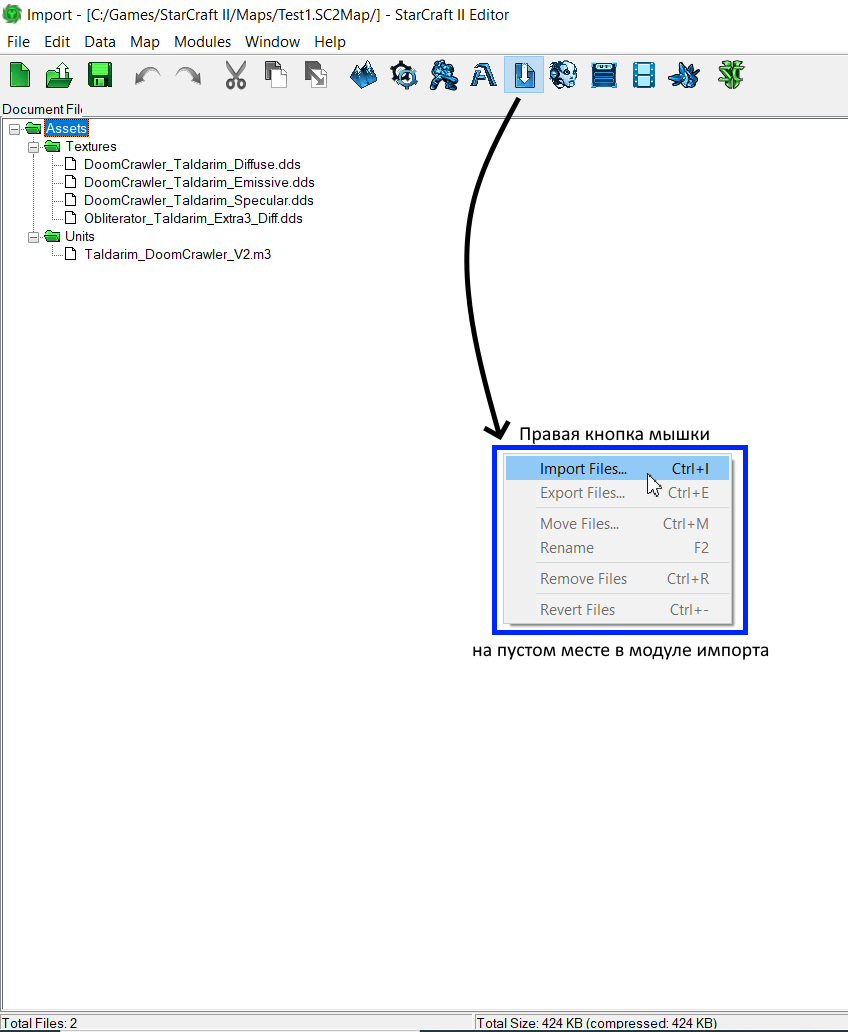Open the UI module screen icon
The height and width of the screenshot is (1032, 848).
pos(604,75)
